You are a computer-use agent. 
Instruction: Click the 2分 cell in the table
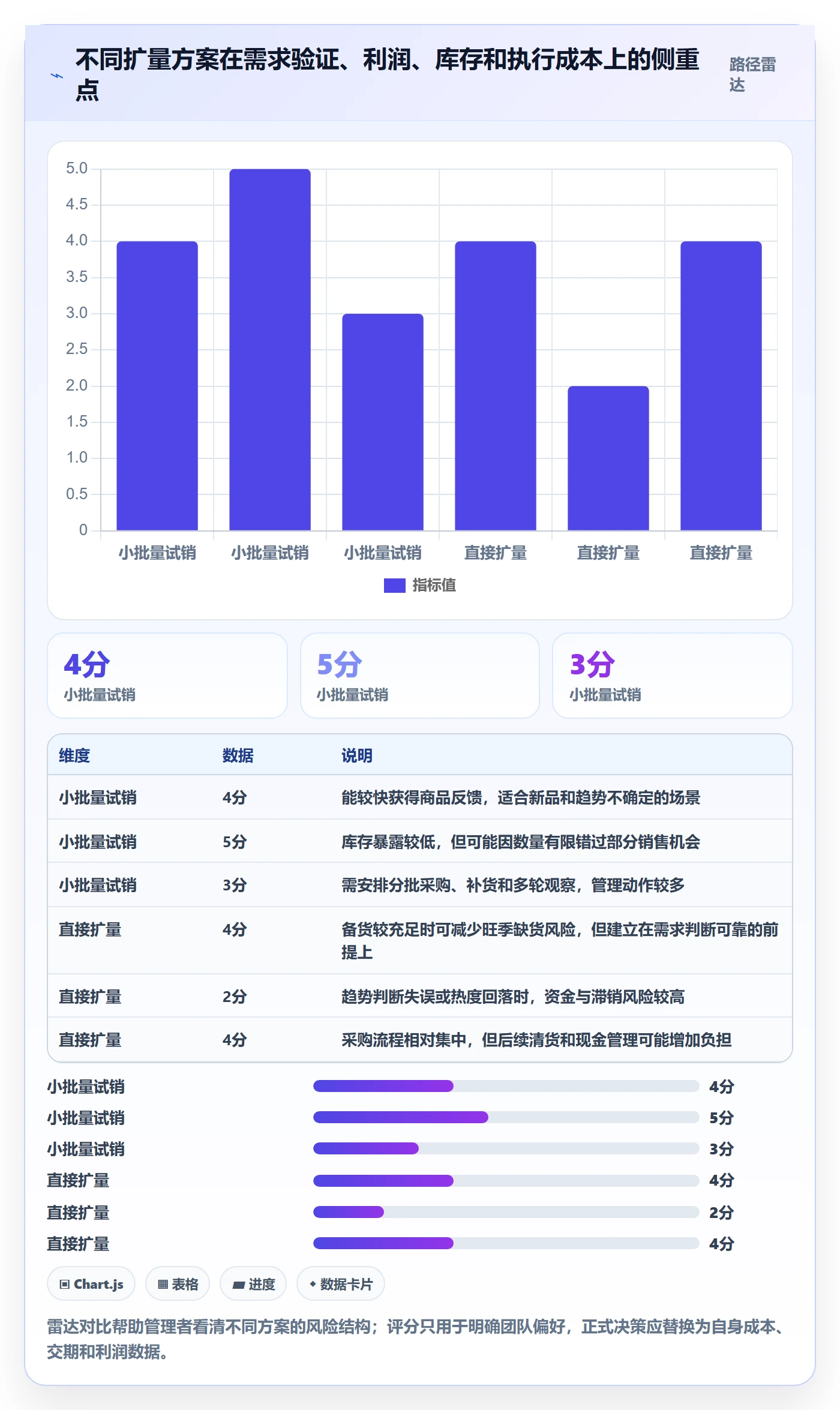[235, 997]
